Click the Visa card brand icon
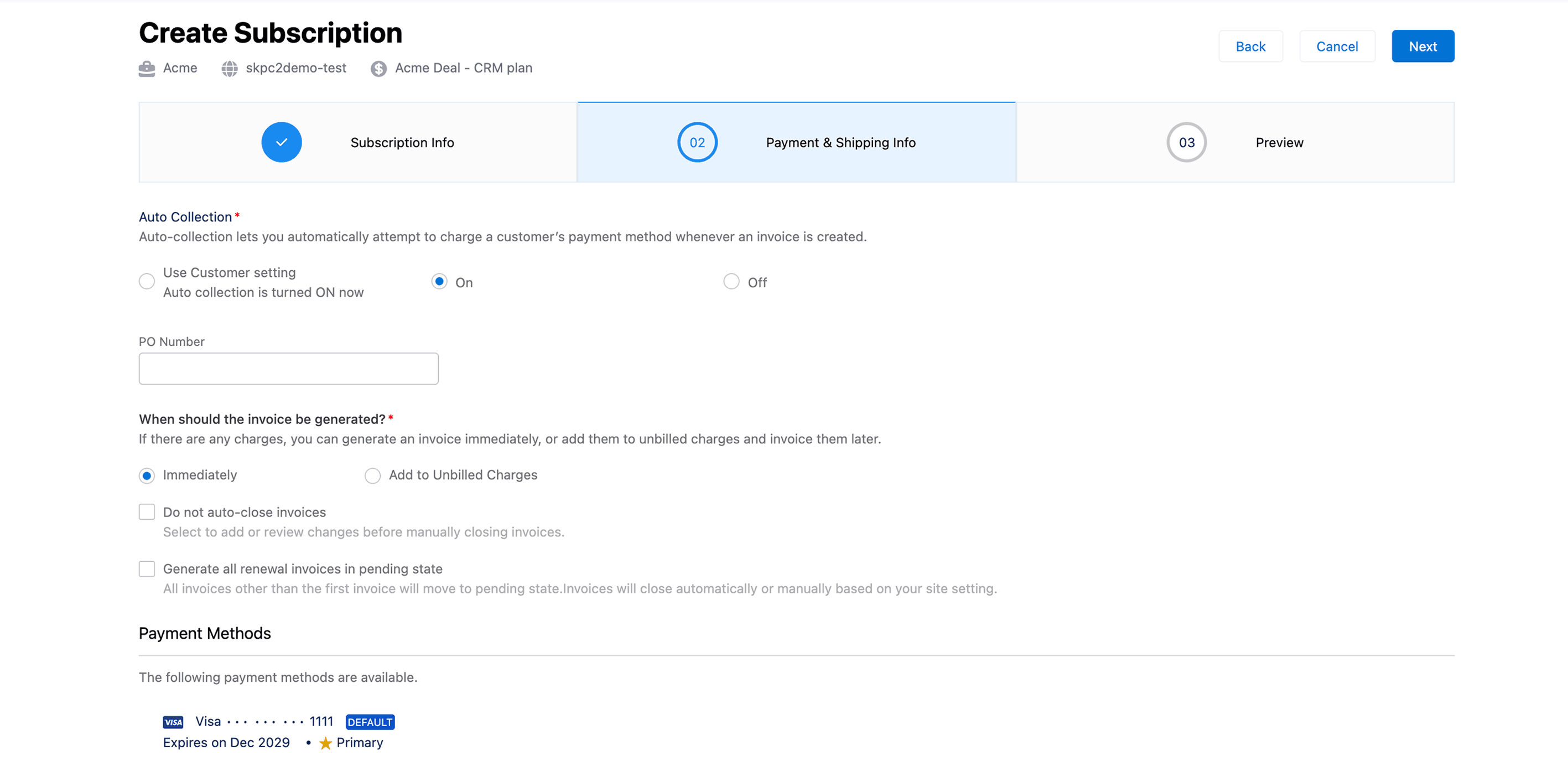Screen dimensions: 1568x776 coord(173,722)
